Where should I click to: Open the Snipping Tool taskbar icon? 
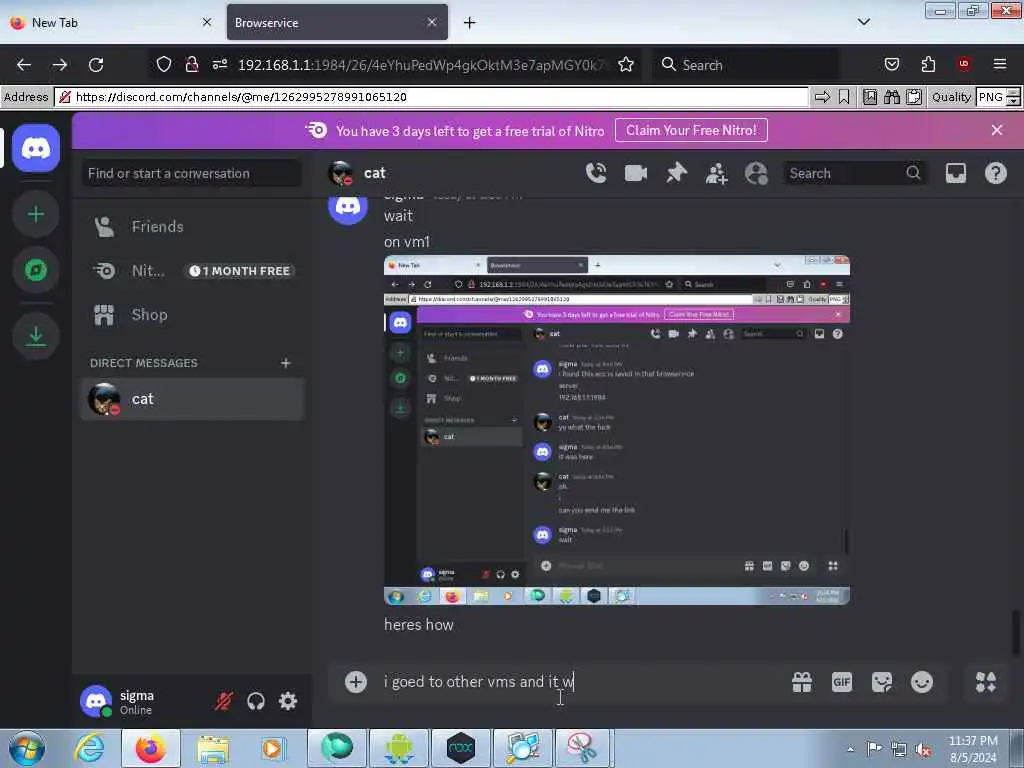pos(583,748)
